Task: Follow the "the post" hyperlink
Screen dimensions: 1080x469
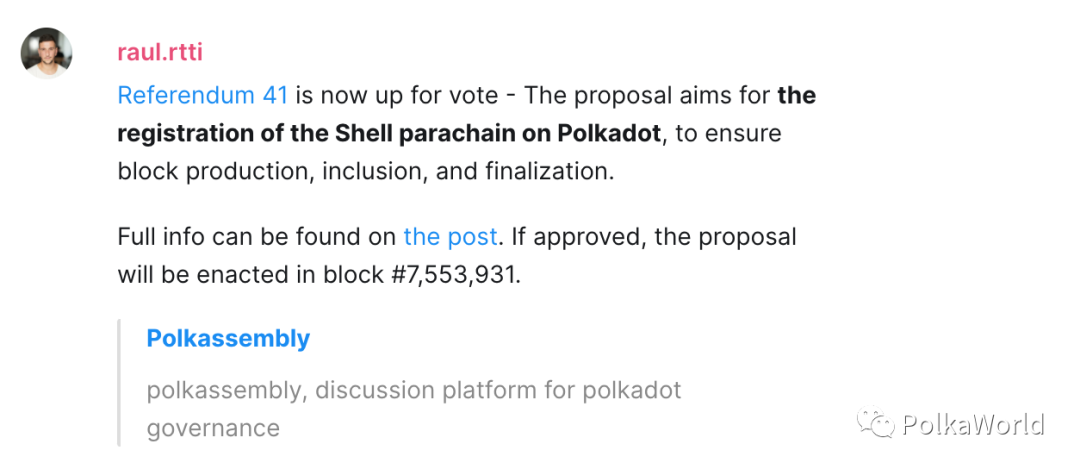Action: pyautogui.click(x=450, y=237)
